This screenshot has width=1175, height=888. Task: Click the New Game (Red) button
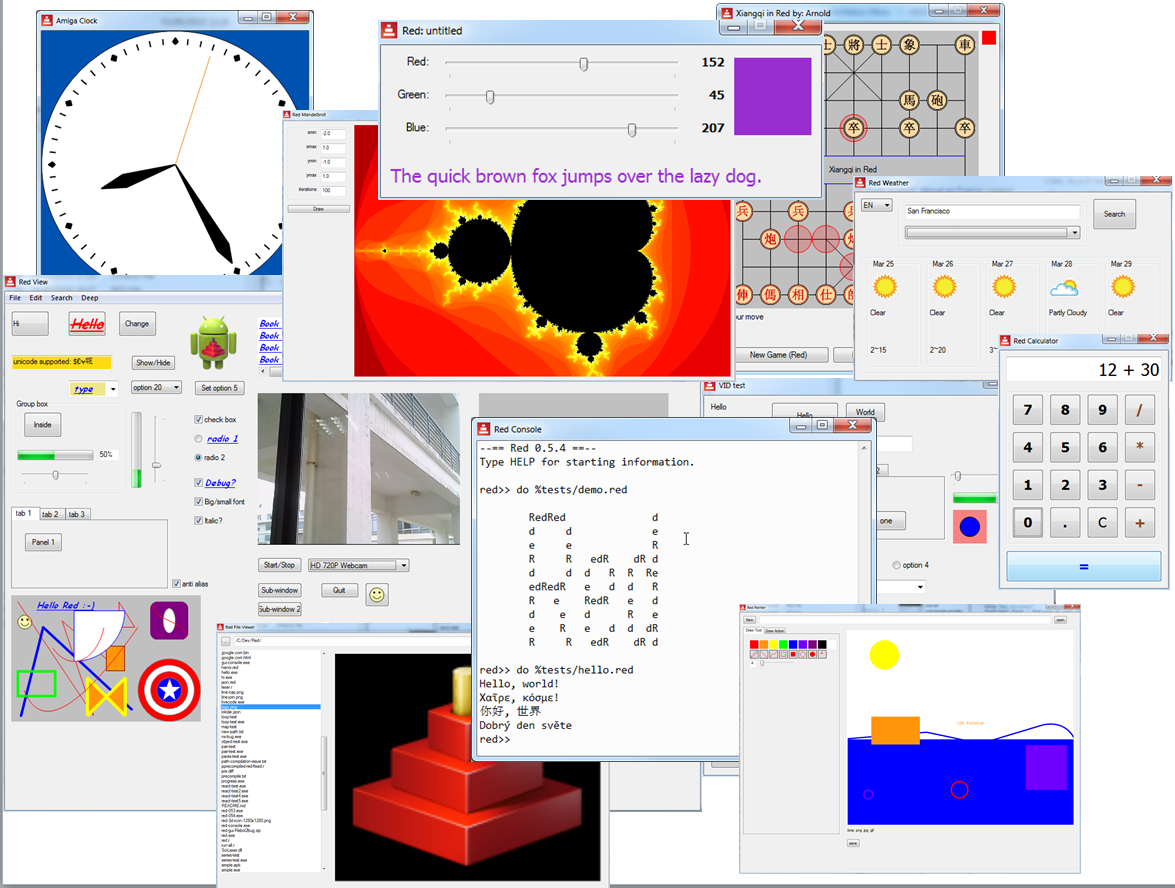(x=781, y=355)
